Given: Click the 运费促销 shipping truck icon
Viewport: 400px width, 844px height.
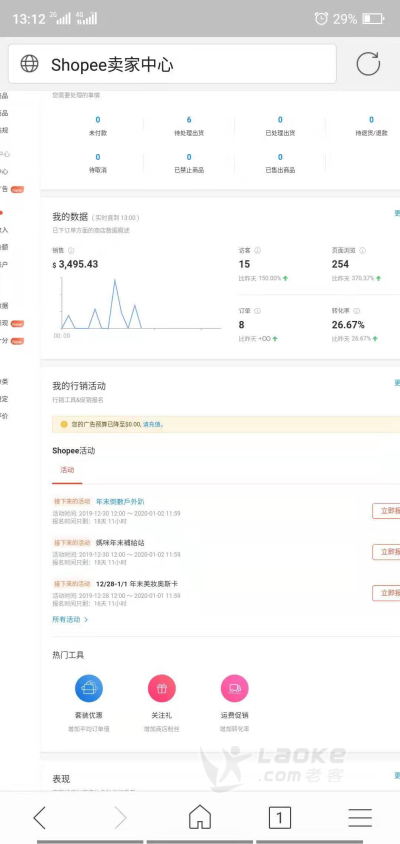Looking at the screenshot, I should pos(235,688).
